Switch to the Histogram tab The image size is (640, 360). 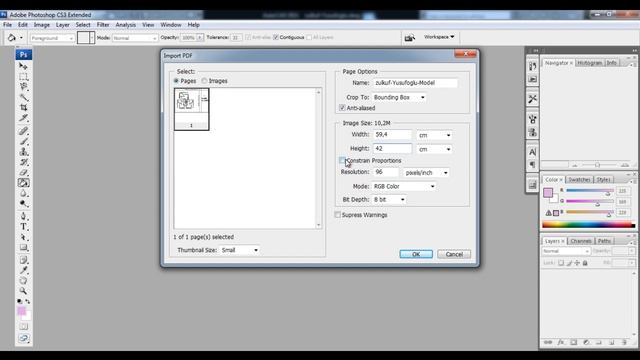click(x=589, y=63)
